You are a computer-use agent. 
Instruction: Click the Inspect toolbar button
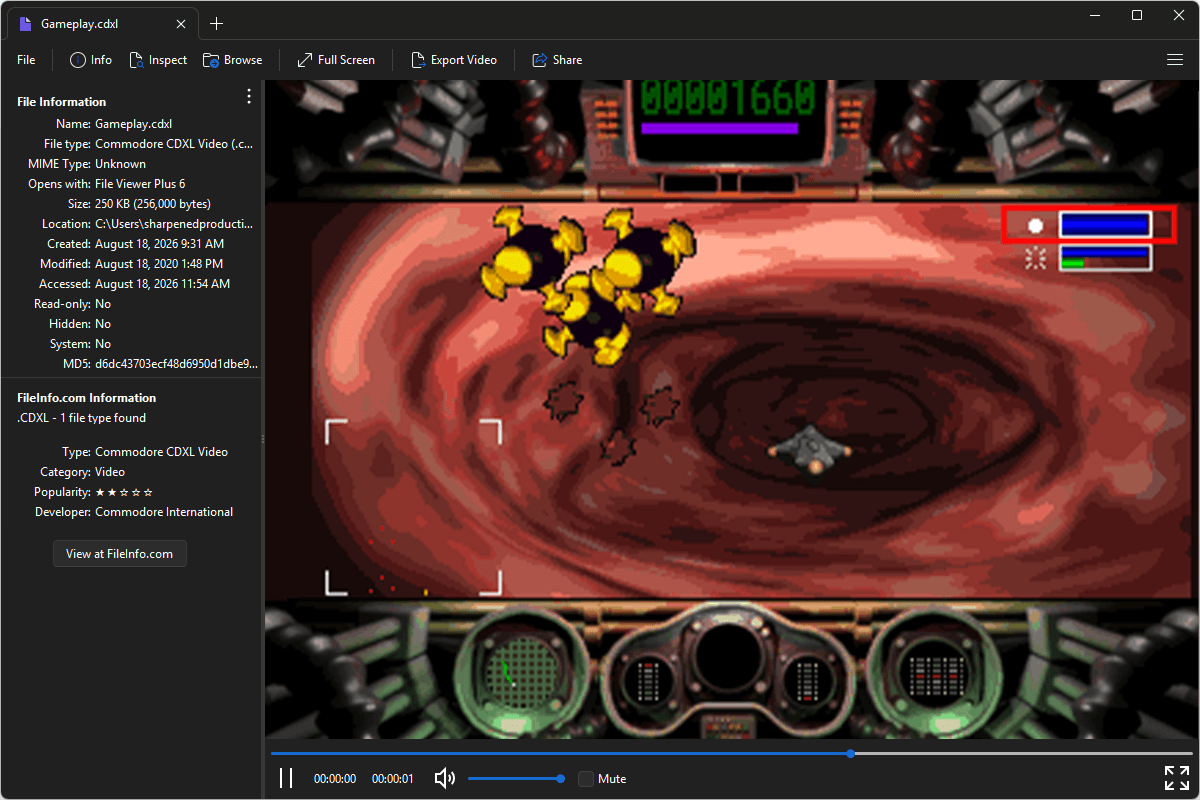158,60
